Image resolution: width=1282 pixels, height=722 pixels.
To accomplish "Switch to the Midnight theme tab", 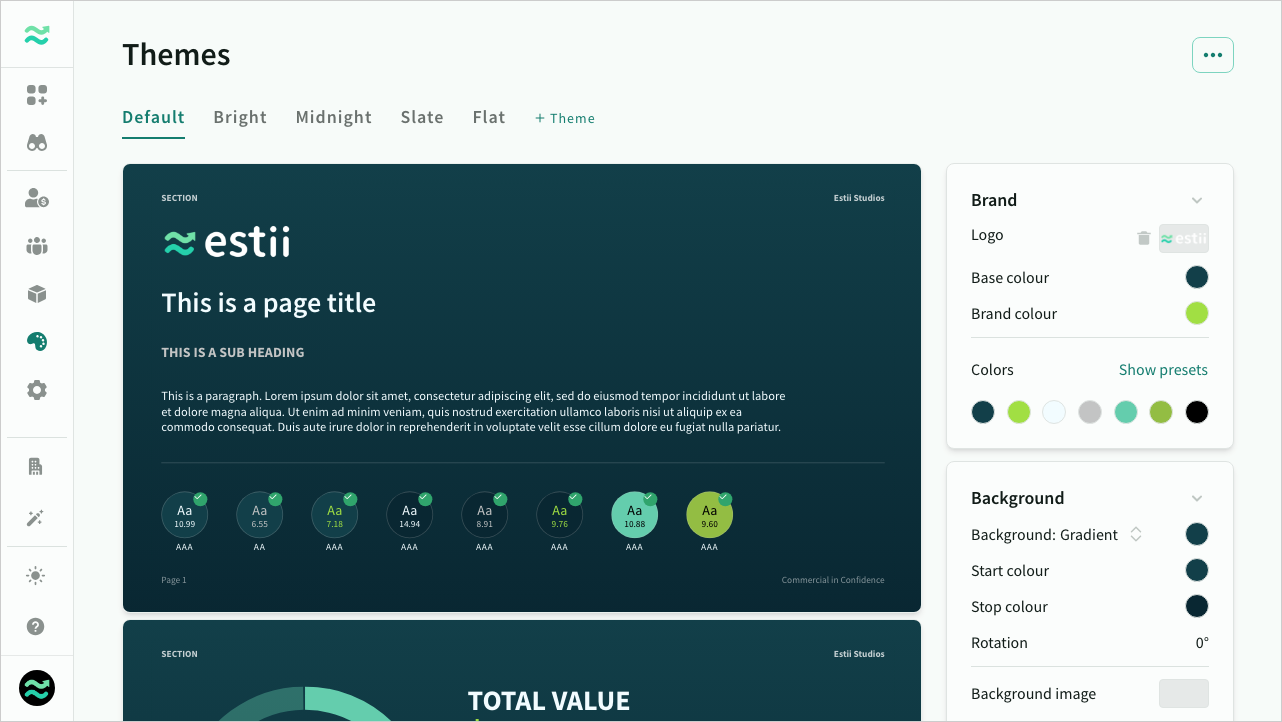I will pos(334,117).
